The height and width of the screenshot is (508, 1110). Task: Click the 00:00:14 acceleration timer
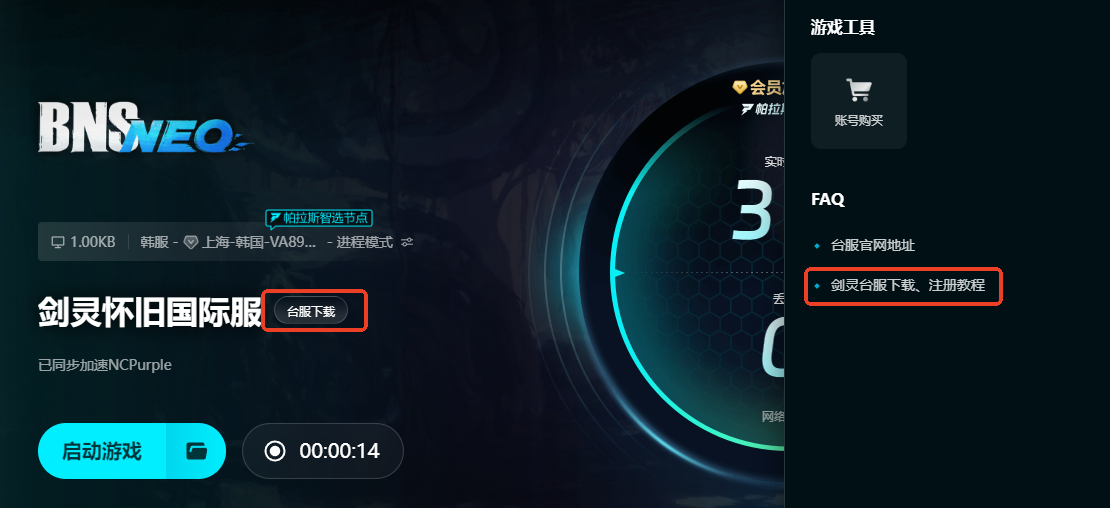(x=339, y=451)
